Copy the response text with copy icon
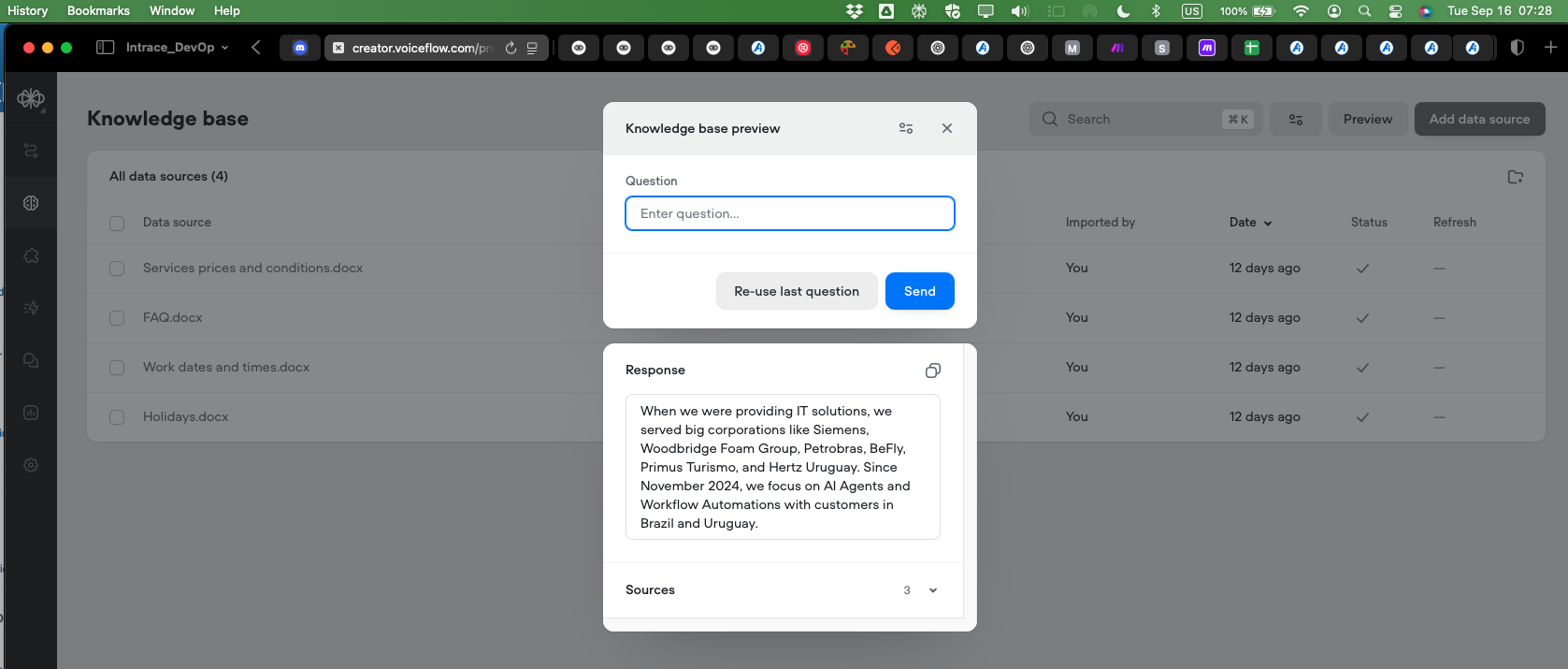This screenshot has width=1568, height=669. click(932, 371)
